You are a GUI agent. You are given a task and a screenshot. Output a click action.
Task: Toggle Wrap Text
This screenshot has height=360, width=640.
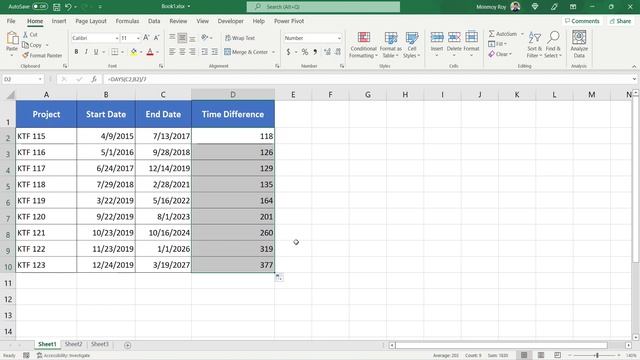tap(240, 38)
